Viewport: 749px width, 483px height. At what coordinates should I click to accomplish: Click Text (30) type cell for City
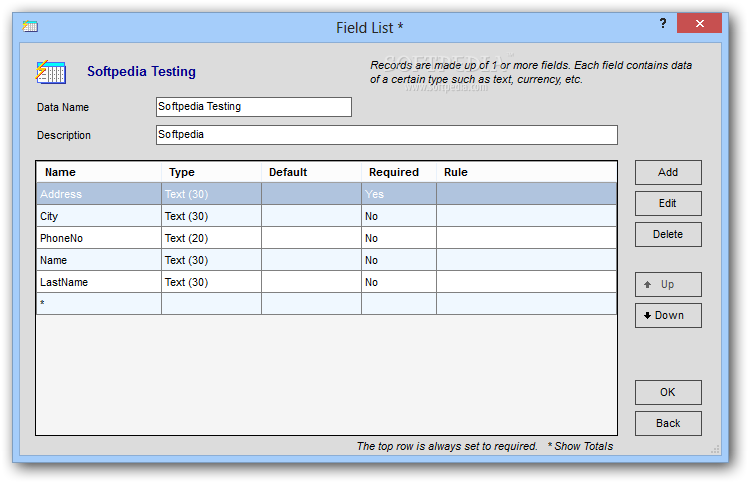(x=212, y=216)
